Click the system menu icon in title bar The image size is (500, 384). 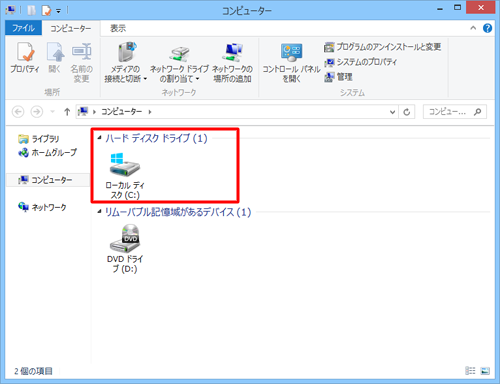[x=10, y=10]
